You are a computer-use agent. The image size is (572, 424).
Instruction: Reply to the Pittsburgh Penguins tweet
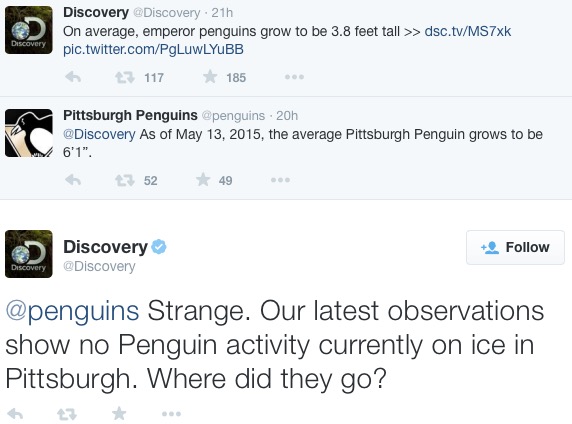(73, 180)
